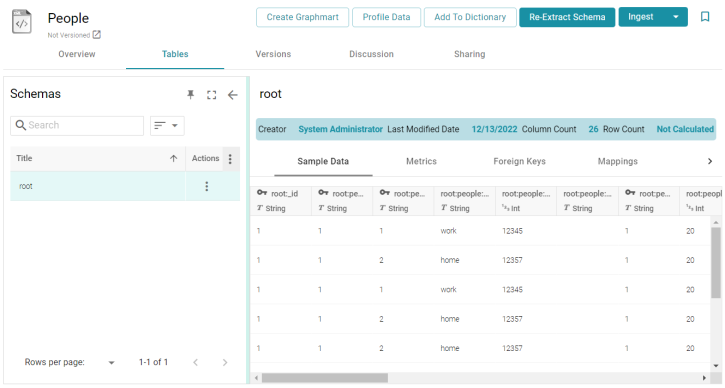This screenshot has height=388, width=725.
Task: Select the root schema in list
Action: coord(98,186)
